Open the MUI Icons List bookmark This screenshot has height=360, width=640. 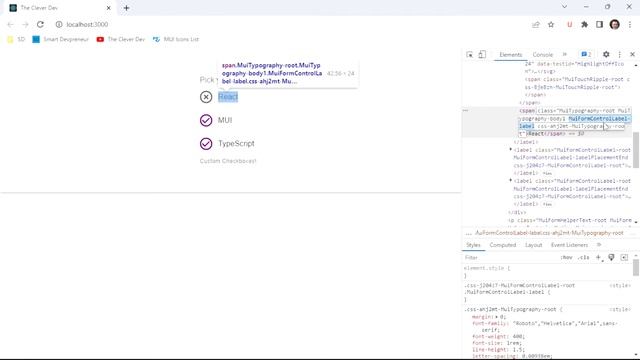click(176, 39)
